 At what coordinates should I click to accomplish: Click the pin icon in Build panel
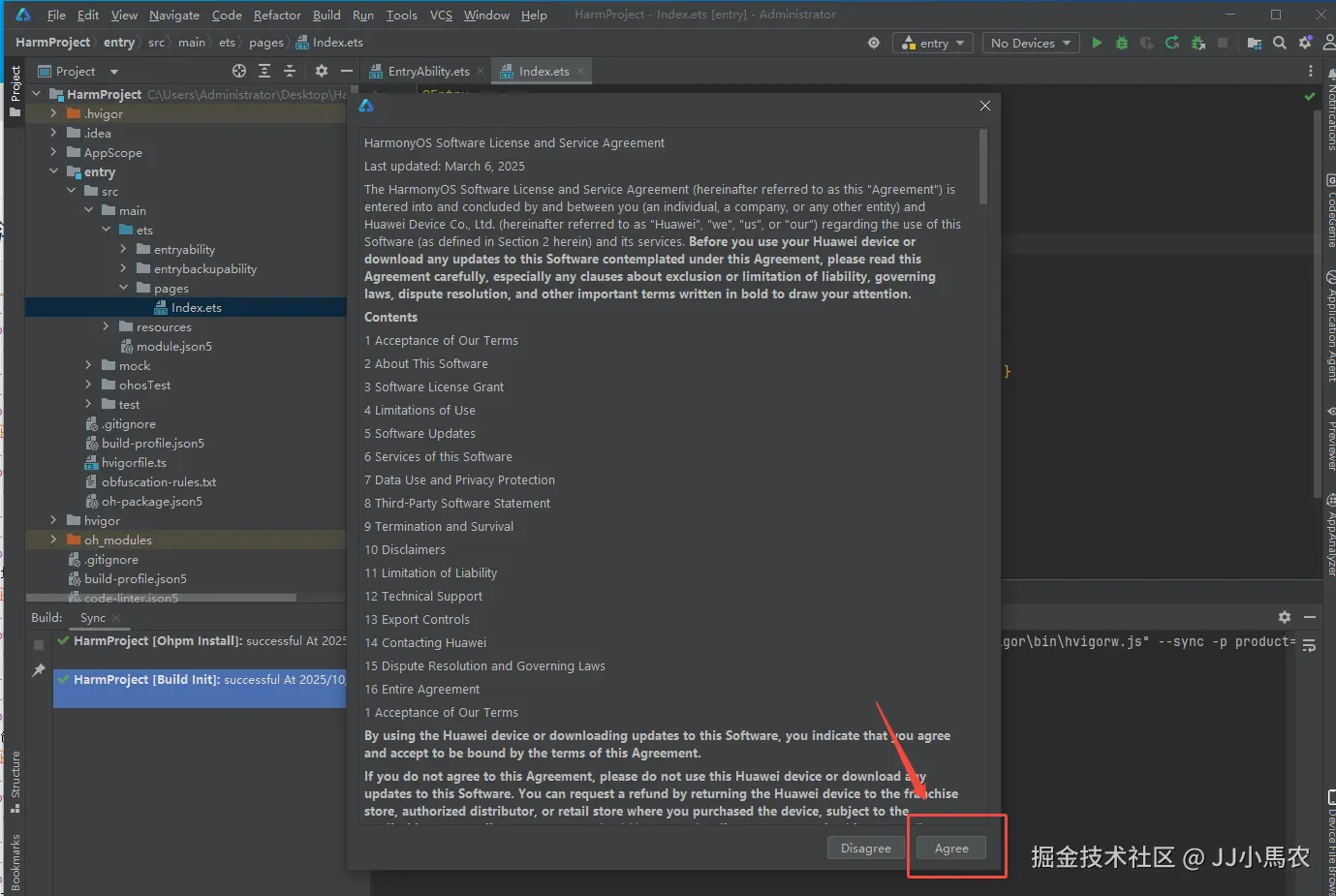(x=39, y=670)
